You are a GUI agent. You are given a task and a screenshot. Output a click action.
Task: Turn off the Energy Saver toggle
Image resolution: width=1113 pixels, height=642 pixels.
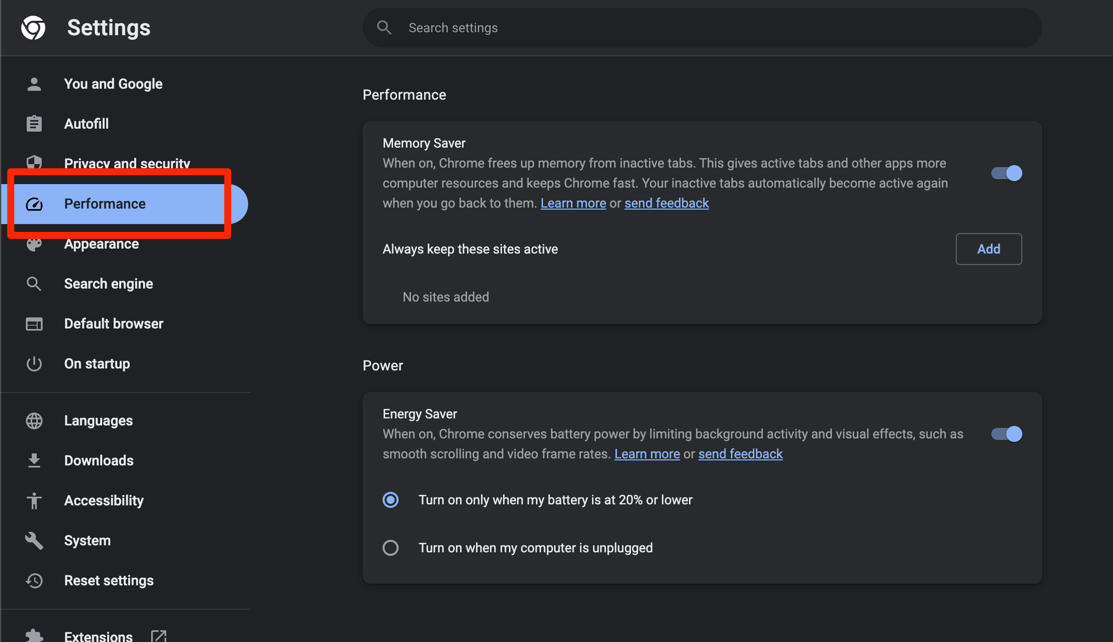click(1007, 433)
